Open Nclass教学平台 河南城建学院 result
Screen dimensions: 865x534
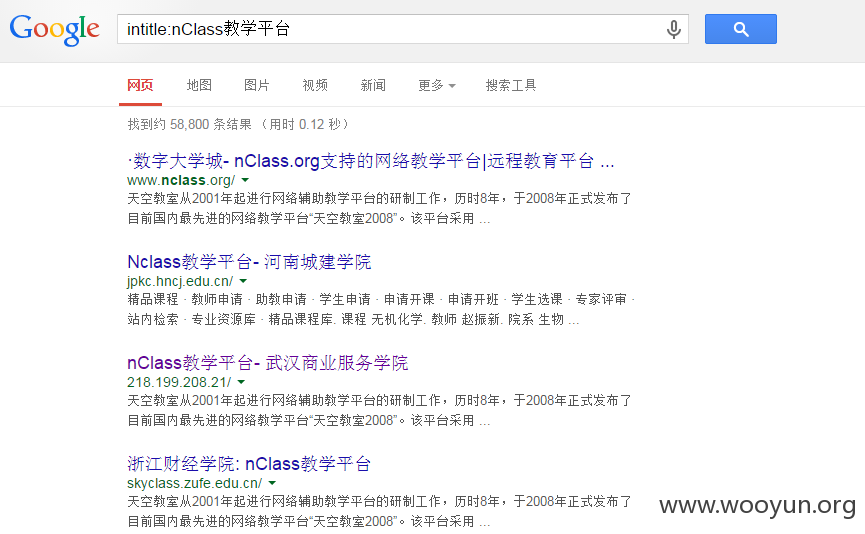(x=249, y=261)
